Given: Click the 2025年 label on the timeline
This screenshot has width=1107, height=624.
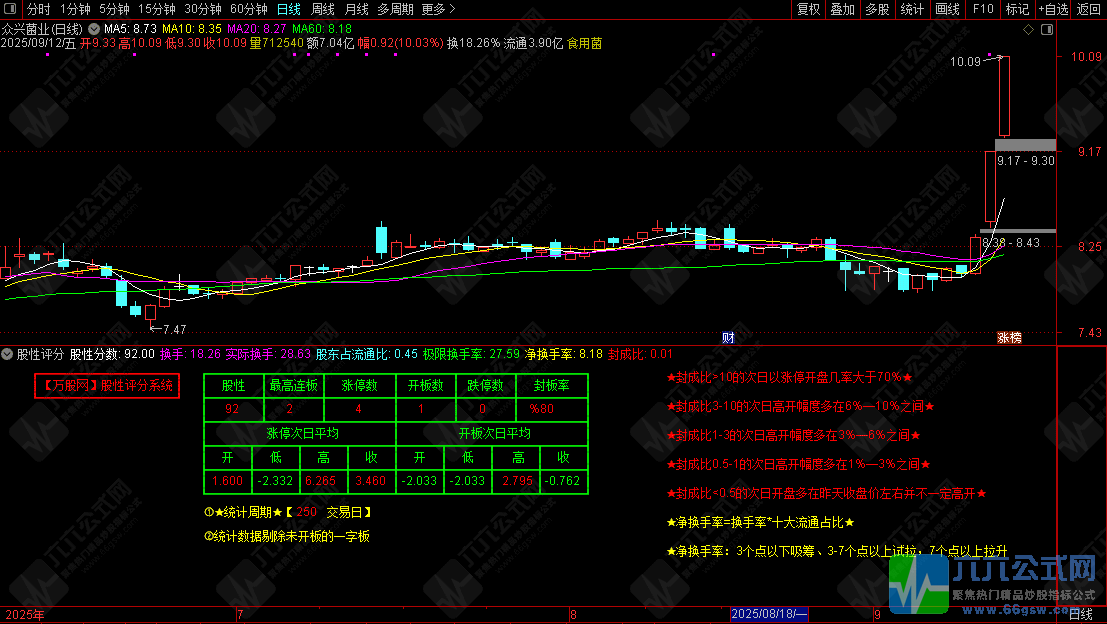Looking at the screenshot, I should coord(24,615).
